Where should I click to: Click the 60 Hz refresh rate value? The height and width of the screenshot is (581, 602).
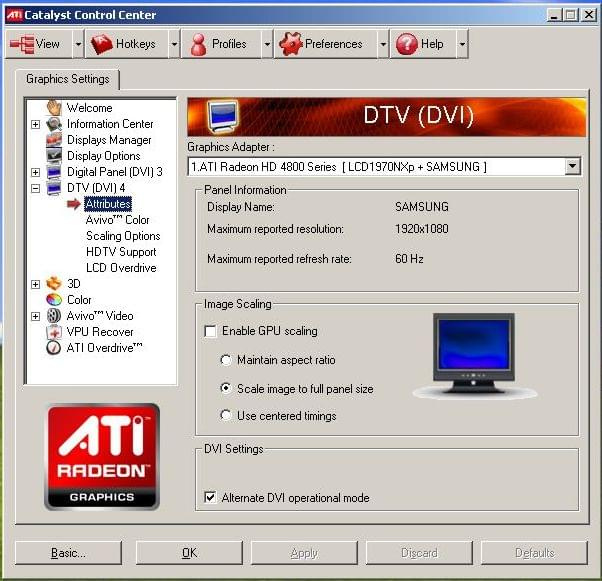(x=409, y=259)
